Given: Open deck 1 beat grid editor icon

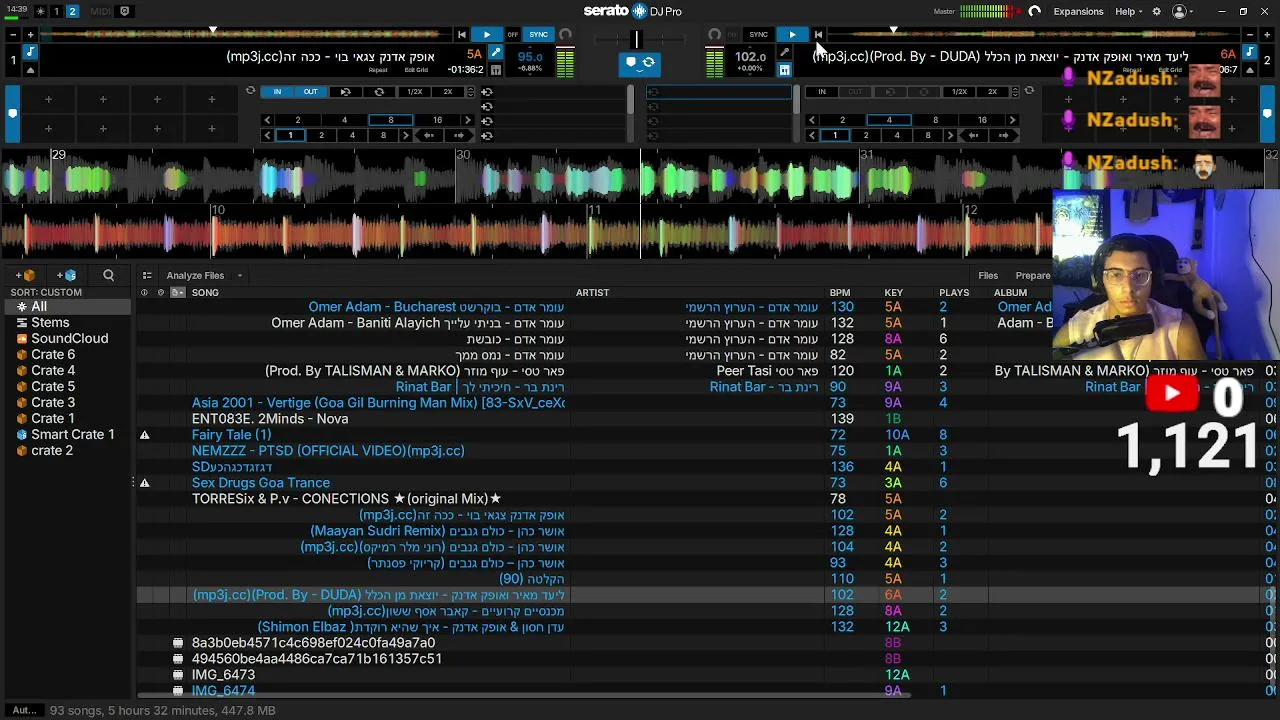Looking at the screenshot, I should (496, 70).
